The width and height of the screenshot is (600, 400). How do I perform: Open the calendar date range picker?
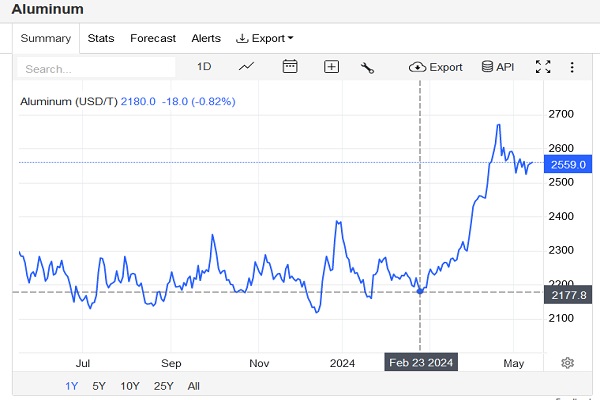[290, 67]
